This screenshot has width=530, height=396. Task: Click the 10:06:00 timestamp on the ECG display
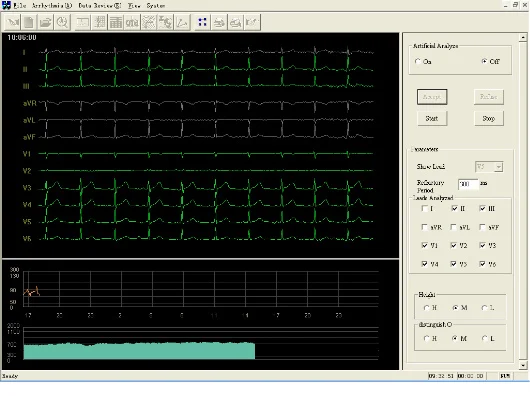pos(22,38)
